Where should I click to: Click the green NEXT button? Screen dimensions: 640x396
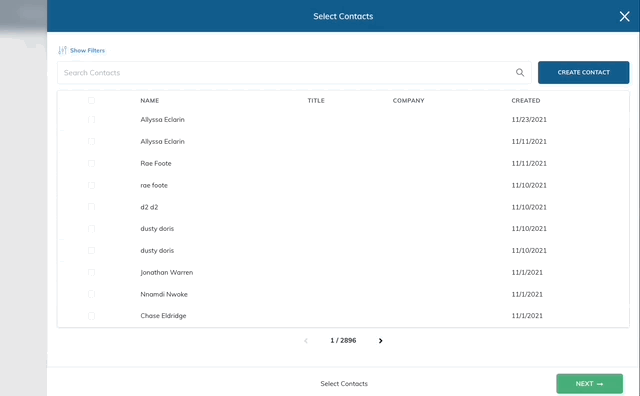(x=589, y=384)
